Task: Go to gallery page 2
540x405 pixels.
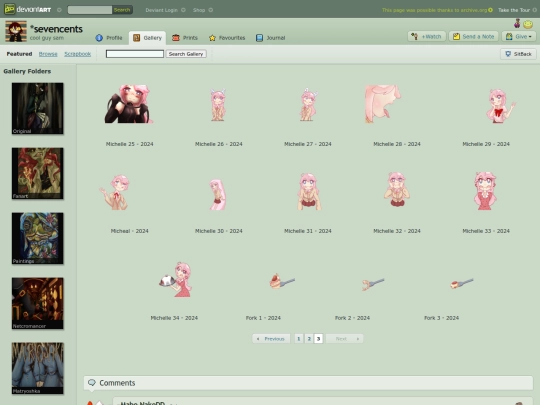Action: point(309,339)
